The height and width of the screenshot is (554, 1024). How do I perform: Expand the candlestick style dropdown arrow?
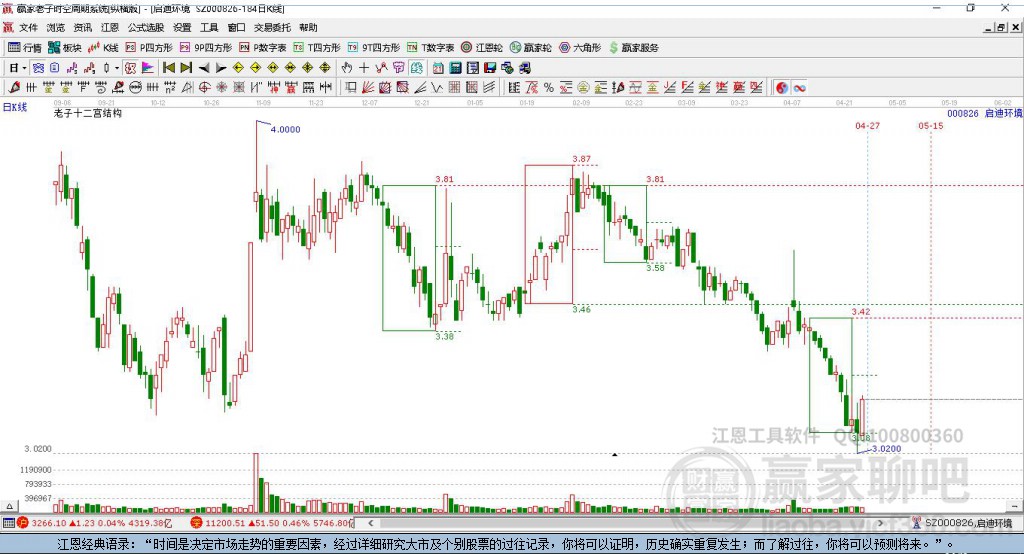[117, 68]
